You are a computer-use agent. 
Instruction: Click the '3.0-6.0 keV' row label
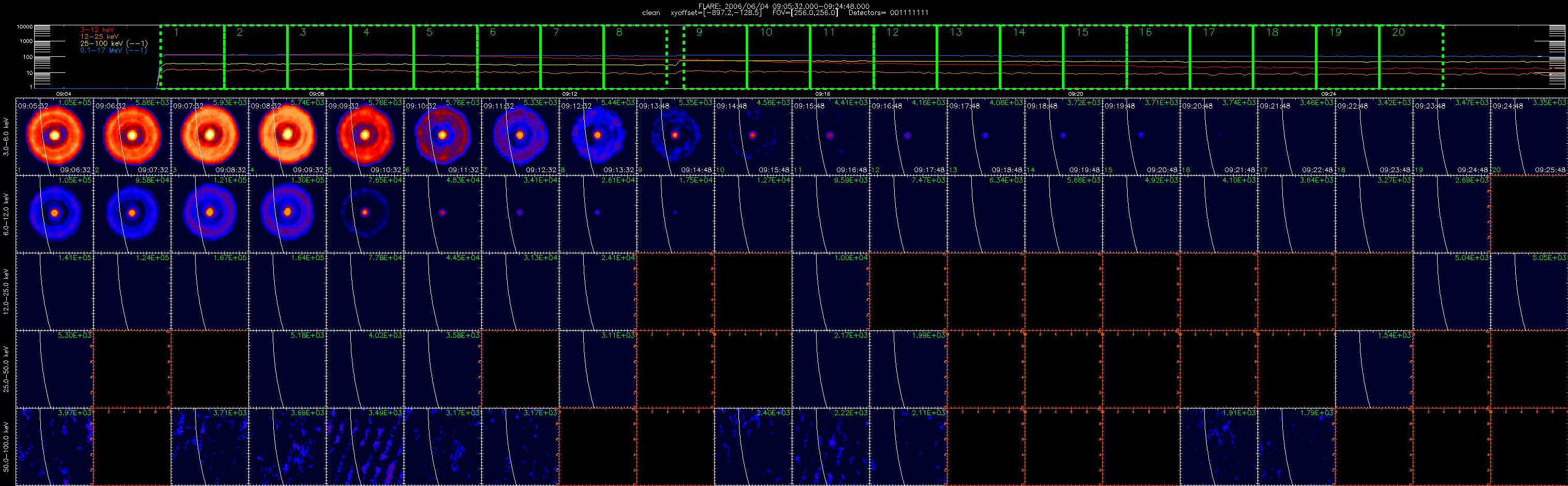coord(6,137)
